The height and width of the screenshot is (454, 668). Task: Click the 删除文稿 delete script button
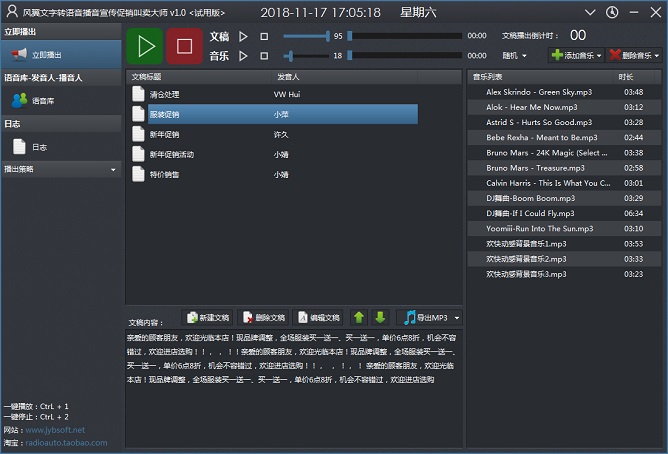(263, 317)
